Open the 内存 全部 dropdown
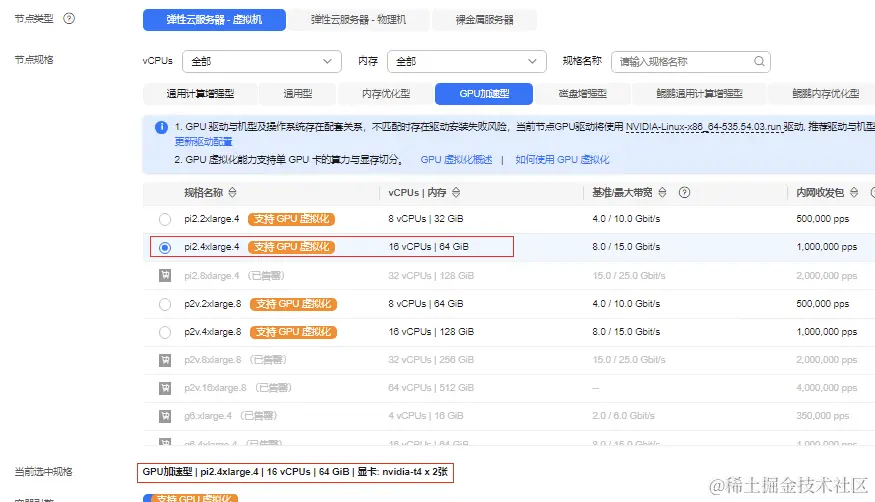Image resolution: width=875 pixels, height=502 pixels. tap(467, 61)
